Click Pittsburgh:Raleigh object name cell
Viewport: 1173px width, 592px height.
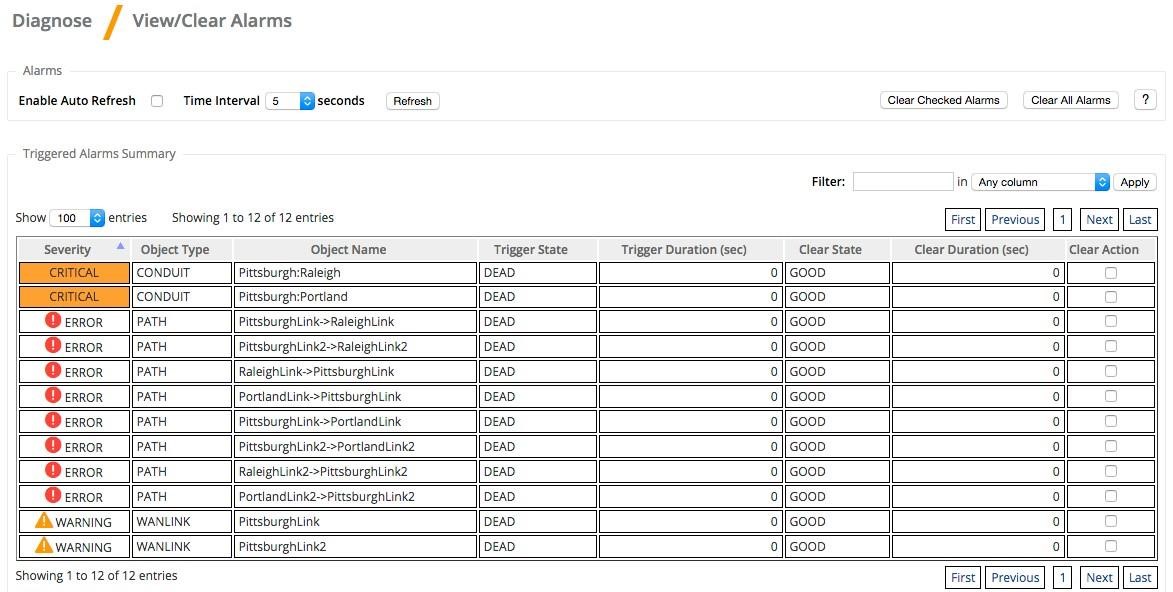tap(355, 272)
